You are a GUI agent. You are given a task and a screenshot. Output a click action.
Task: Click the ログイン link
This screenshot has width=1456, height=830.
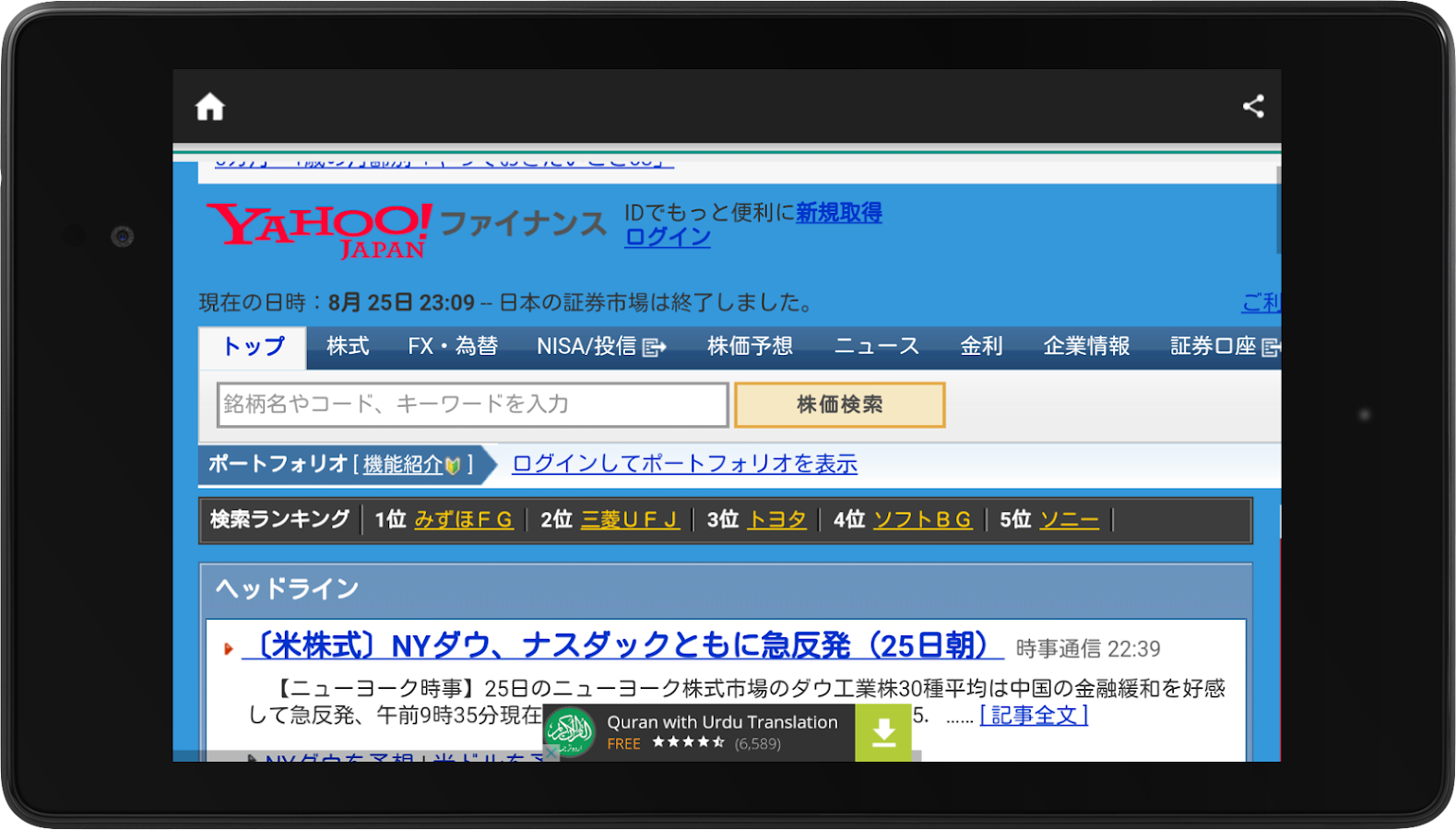tap(668, 238)
